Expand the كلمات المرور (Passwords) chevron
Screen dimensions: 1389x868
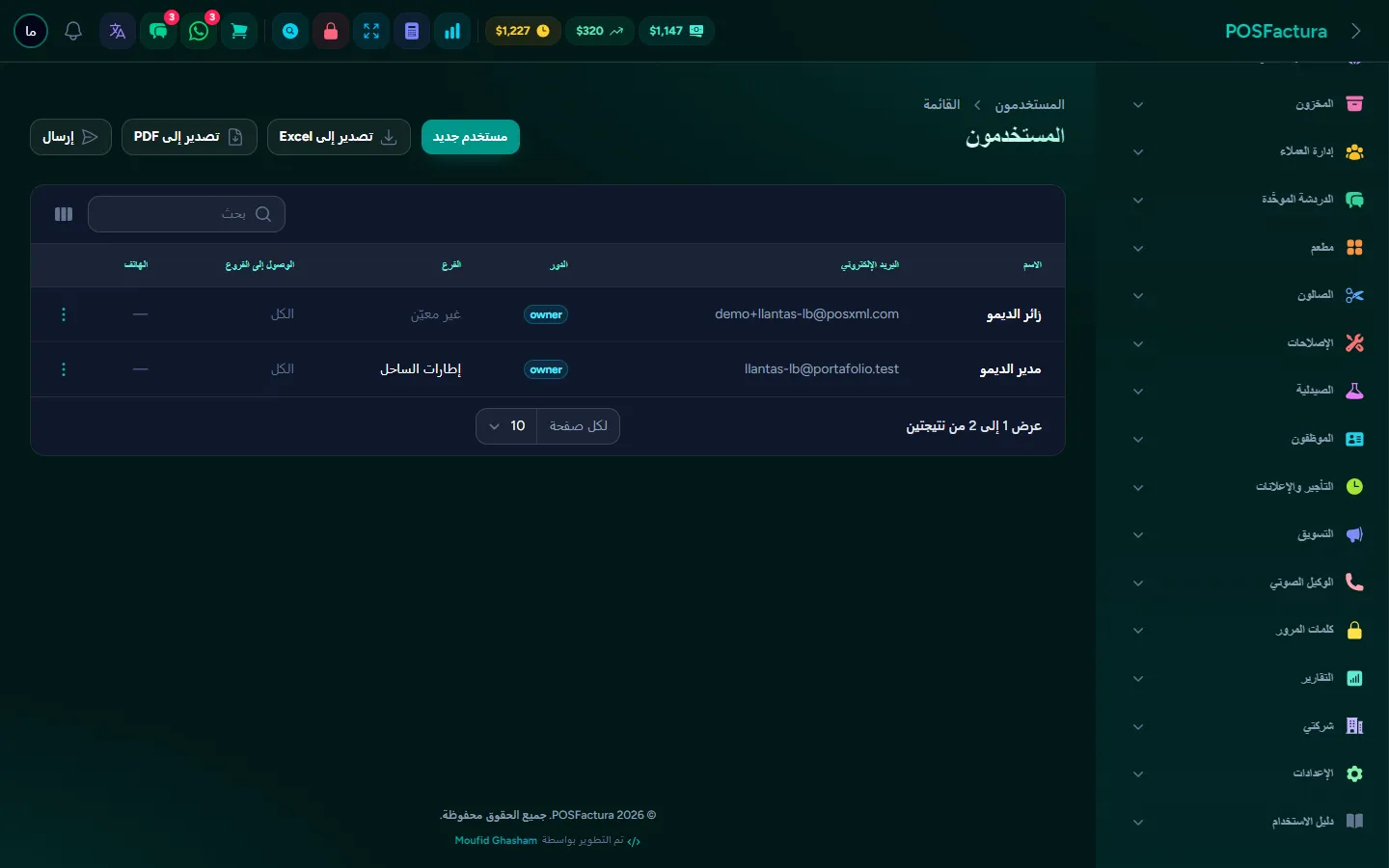(x=1138, y=631)
